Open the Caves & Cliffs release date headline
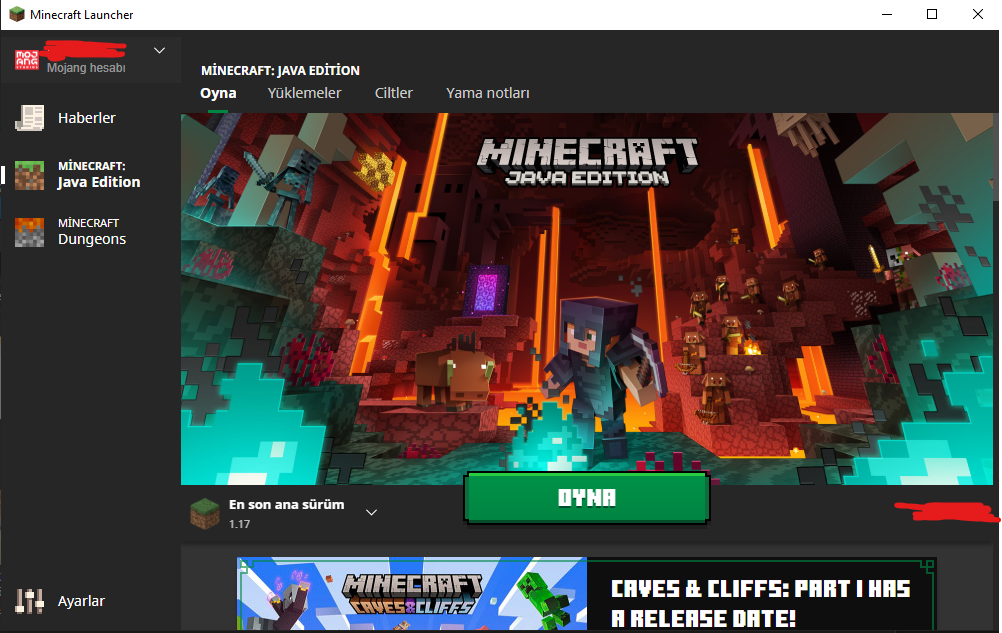 pyautogui.click(x=760, y=603)
